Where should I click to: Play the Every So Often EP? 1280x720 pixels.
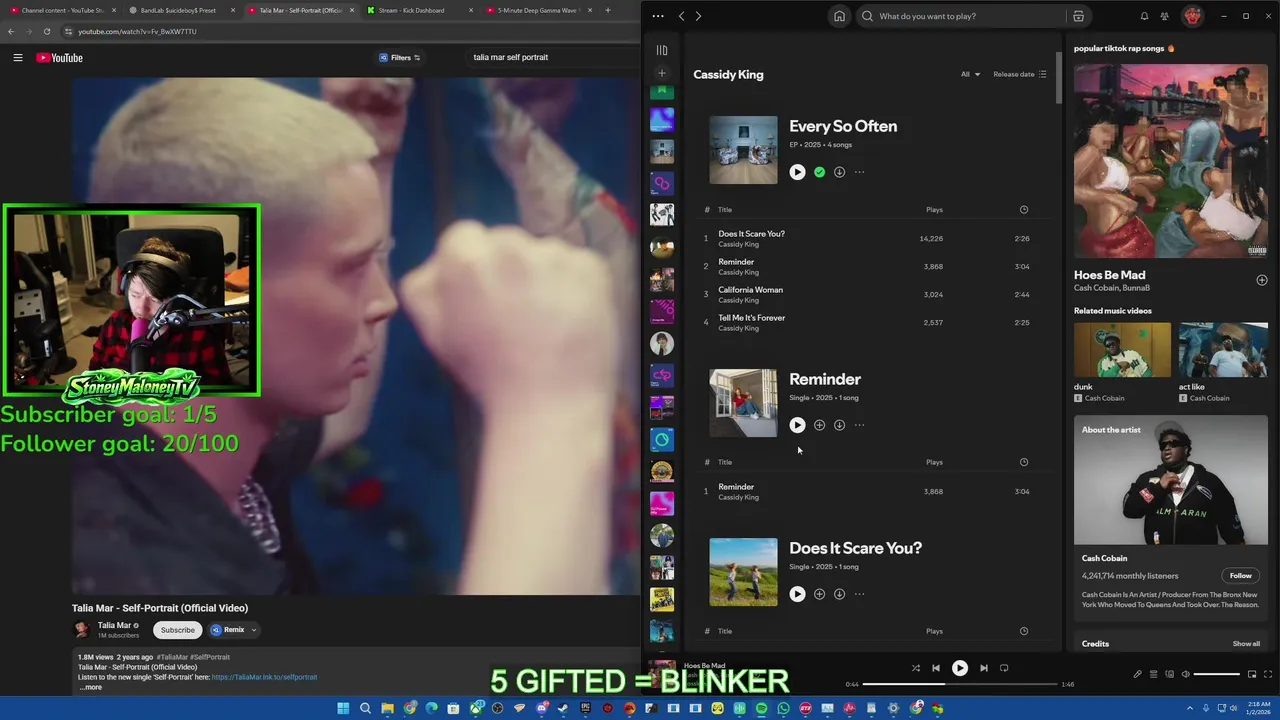pos(797,172)
